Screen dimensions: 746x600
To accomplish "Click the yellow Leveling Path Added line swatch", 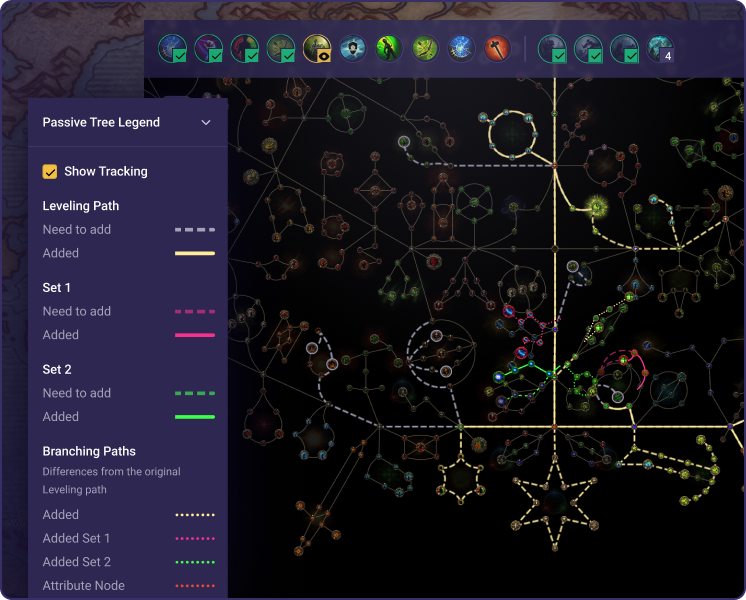I will 195,254.
